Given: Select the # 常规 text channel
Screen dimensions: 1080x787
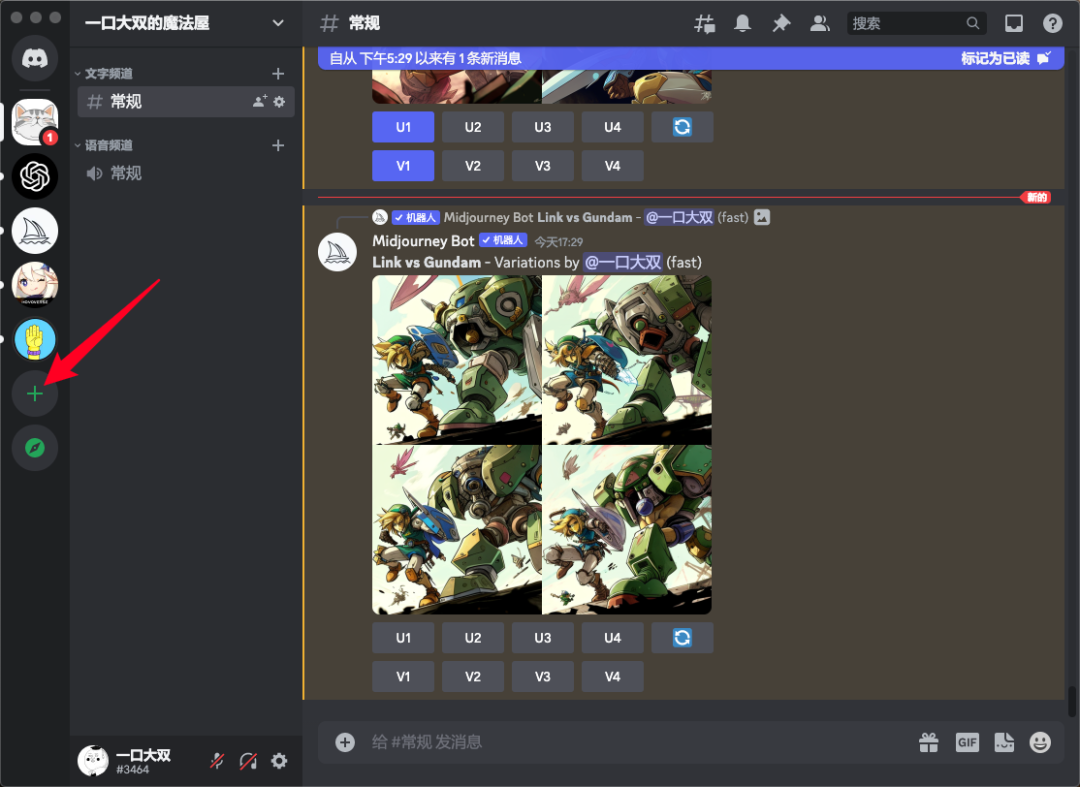Looking at the screenshot, I should [186, 101].
